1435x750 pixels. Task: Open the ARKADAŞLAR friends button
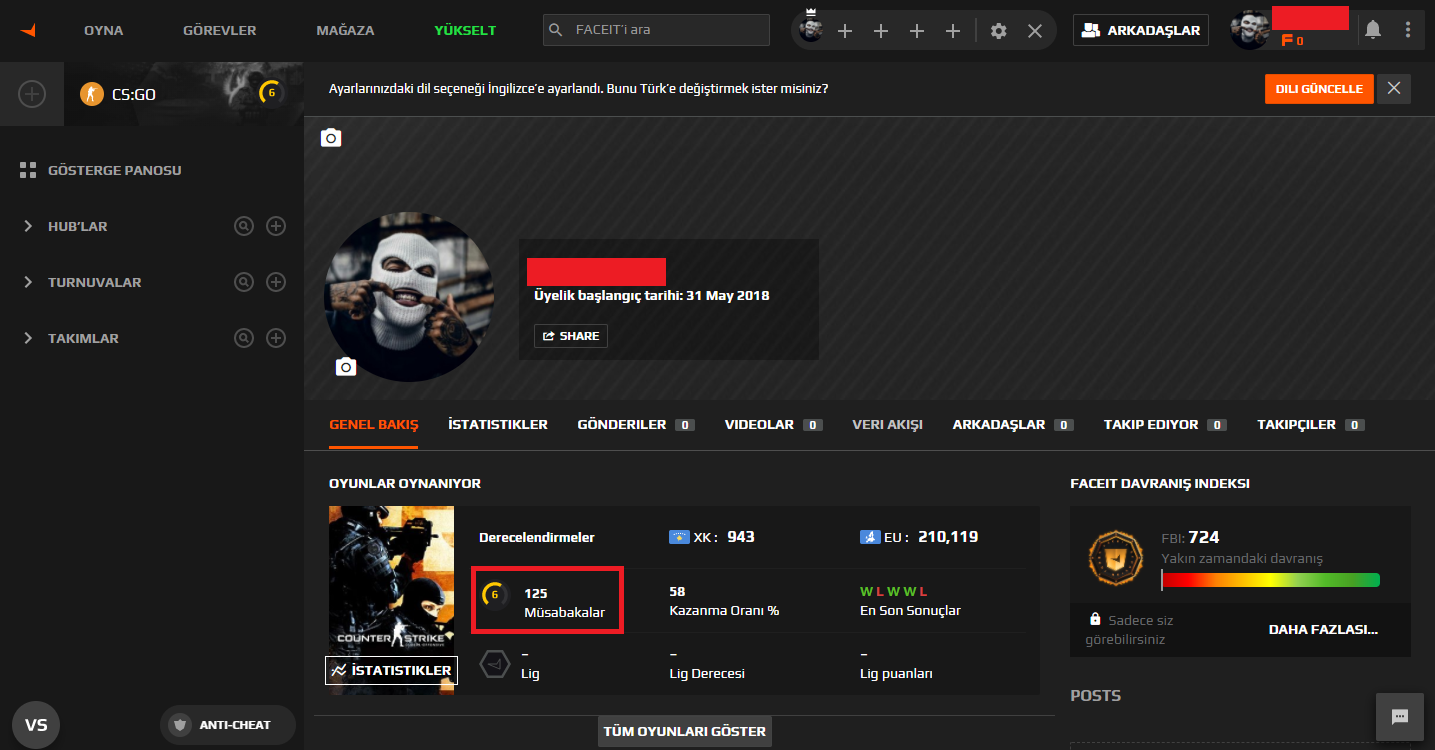pyautogui.click(x=1141, y=30)
